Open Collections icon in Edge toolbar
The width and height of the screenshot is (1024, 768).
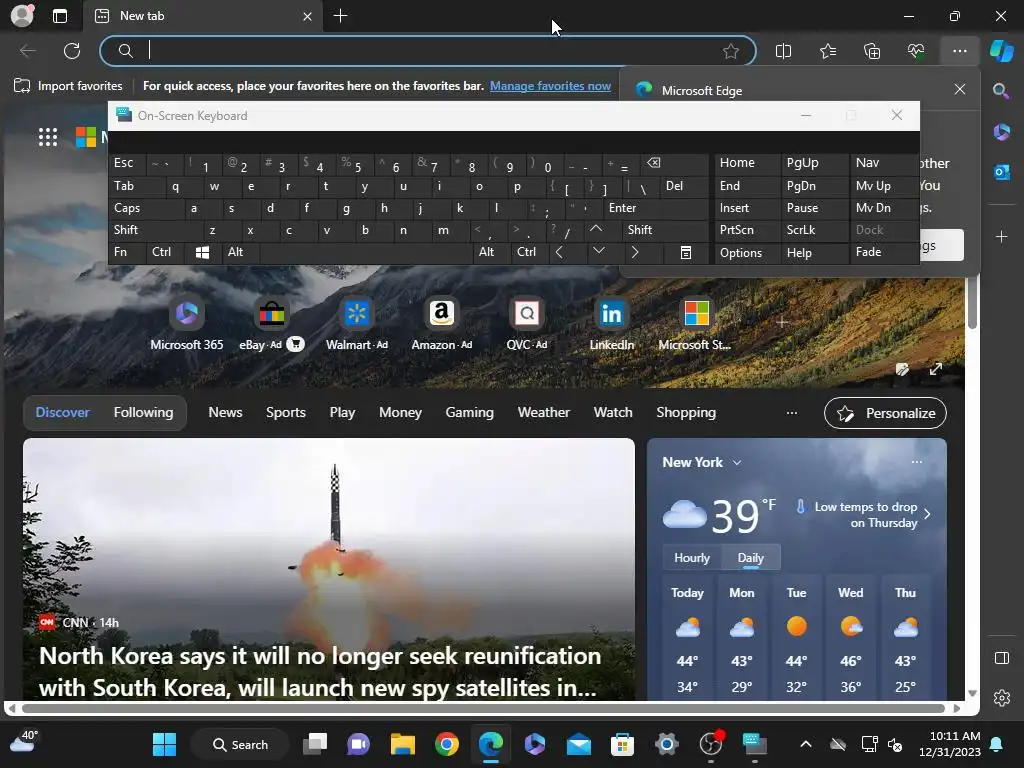(872, 51)
